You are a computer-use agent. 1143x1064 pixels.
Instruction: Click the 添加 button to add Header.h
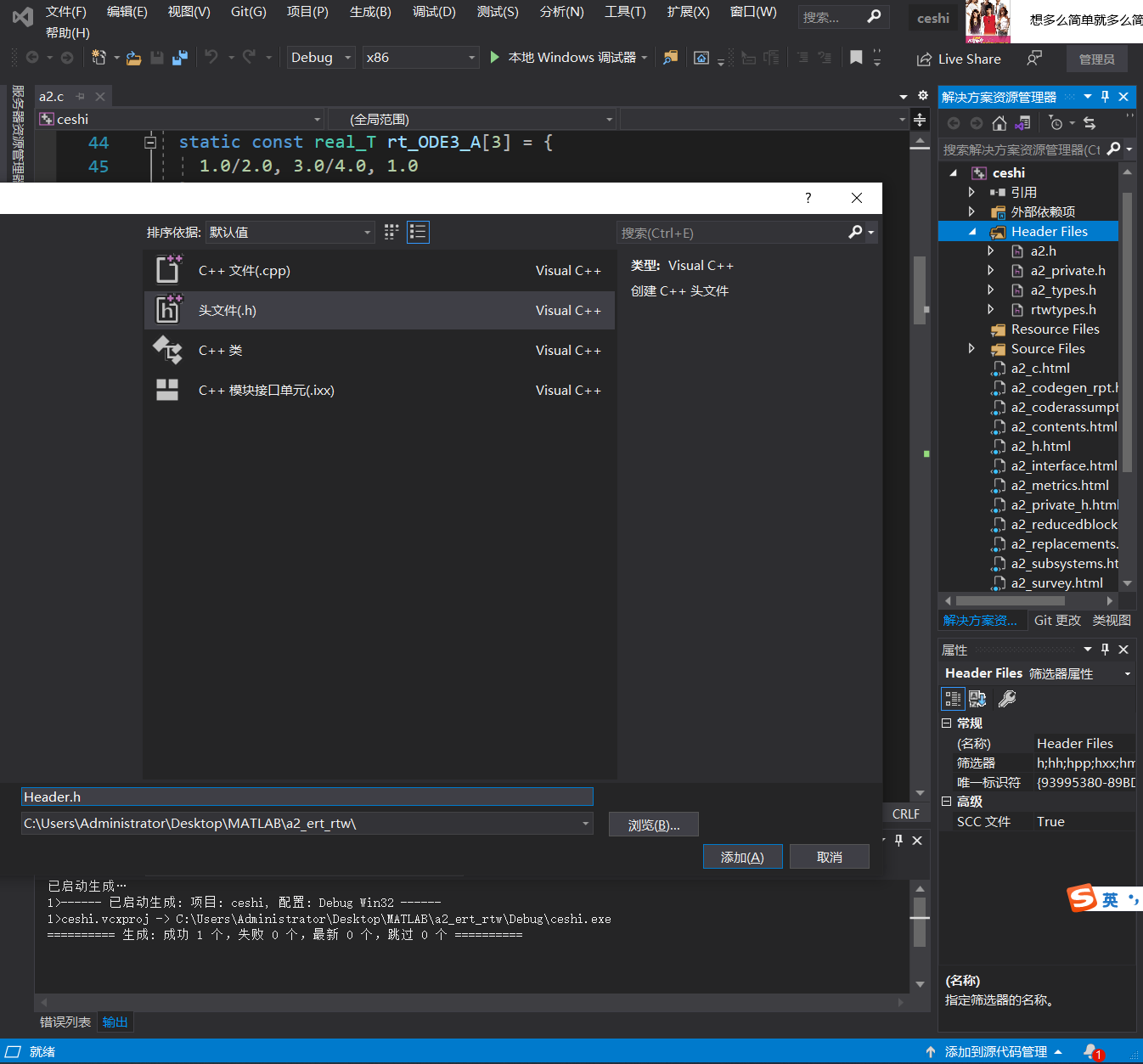pyautogui.click(x=742, y=856)
